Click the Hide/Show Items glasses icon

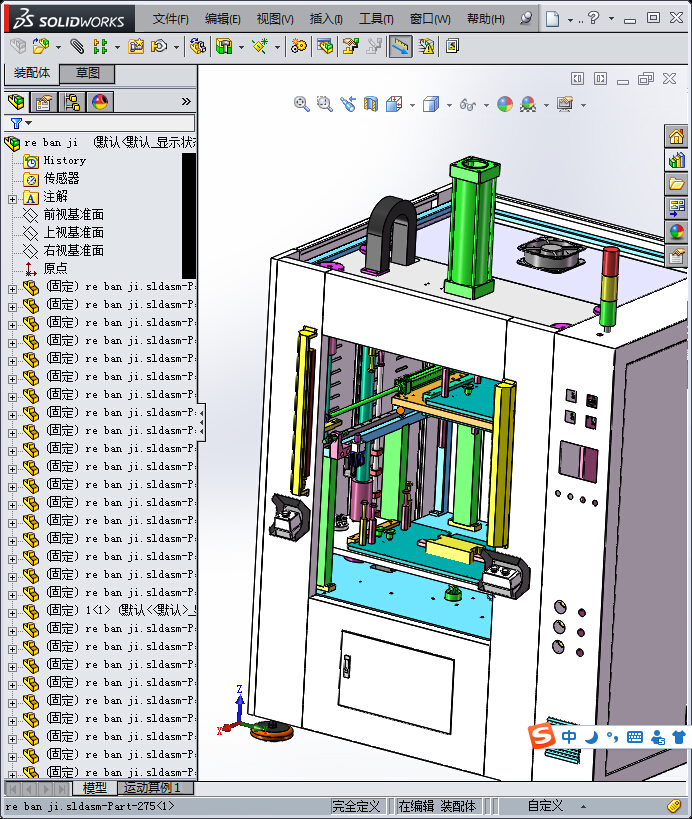pos(467,104)
